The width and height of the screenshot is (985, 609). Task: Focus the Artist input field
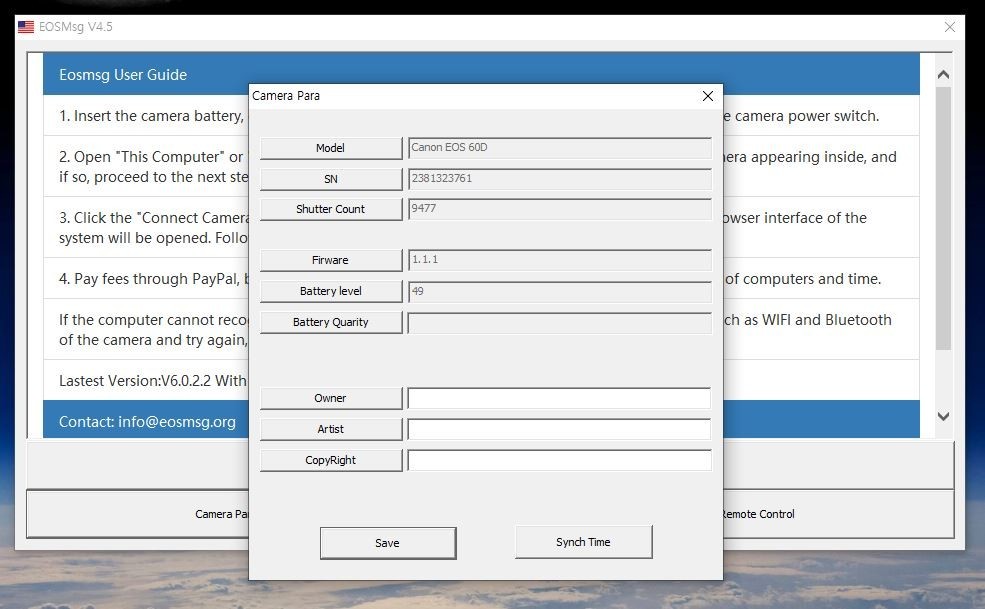coord(559,429)
